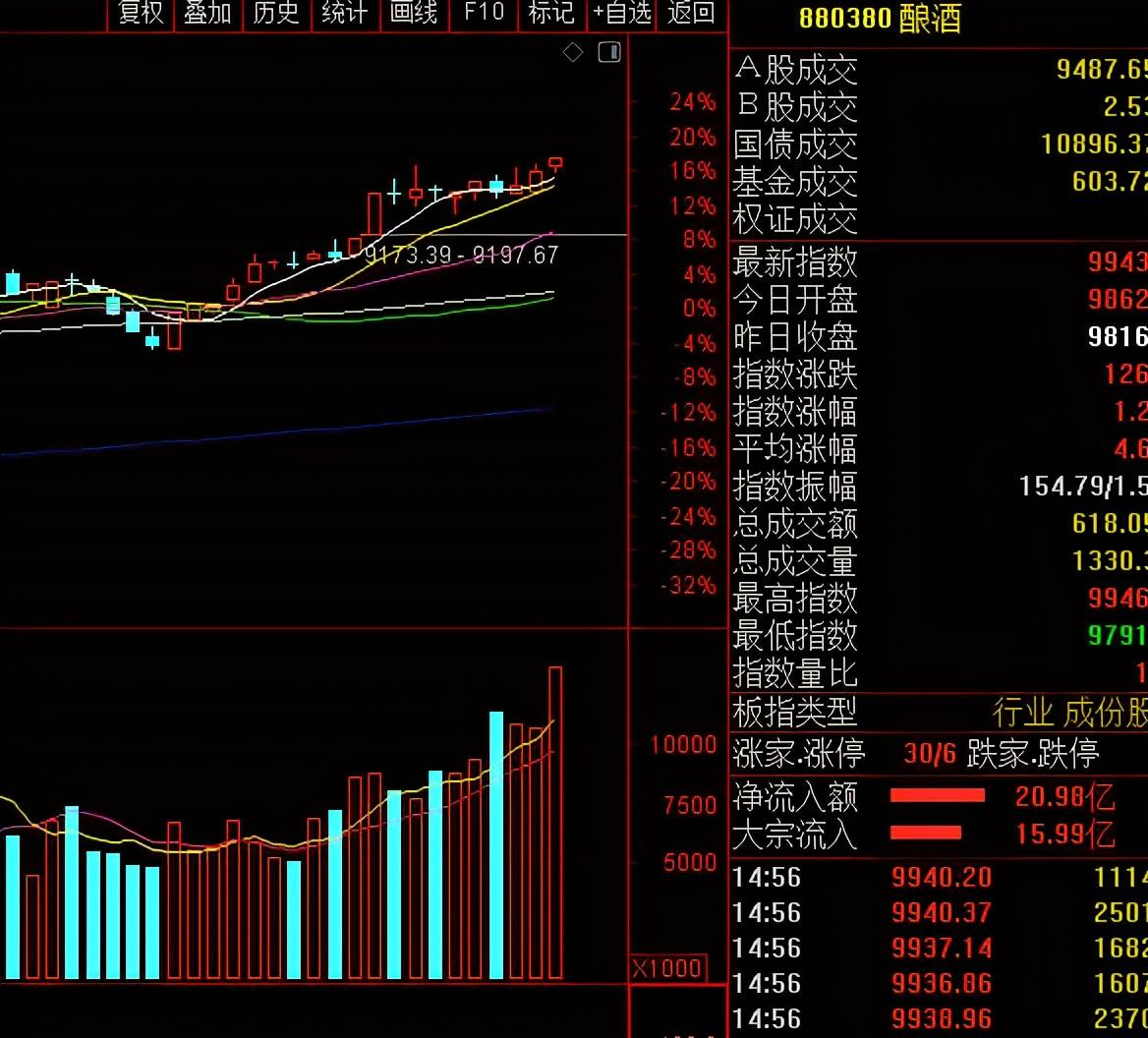1148x1038 pixels.
Task: Select the 14:56 9940.20 tick row
Action: click(x=940, y=877)
